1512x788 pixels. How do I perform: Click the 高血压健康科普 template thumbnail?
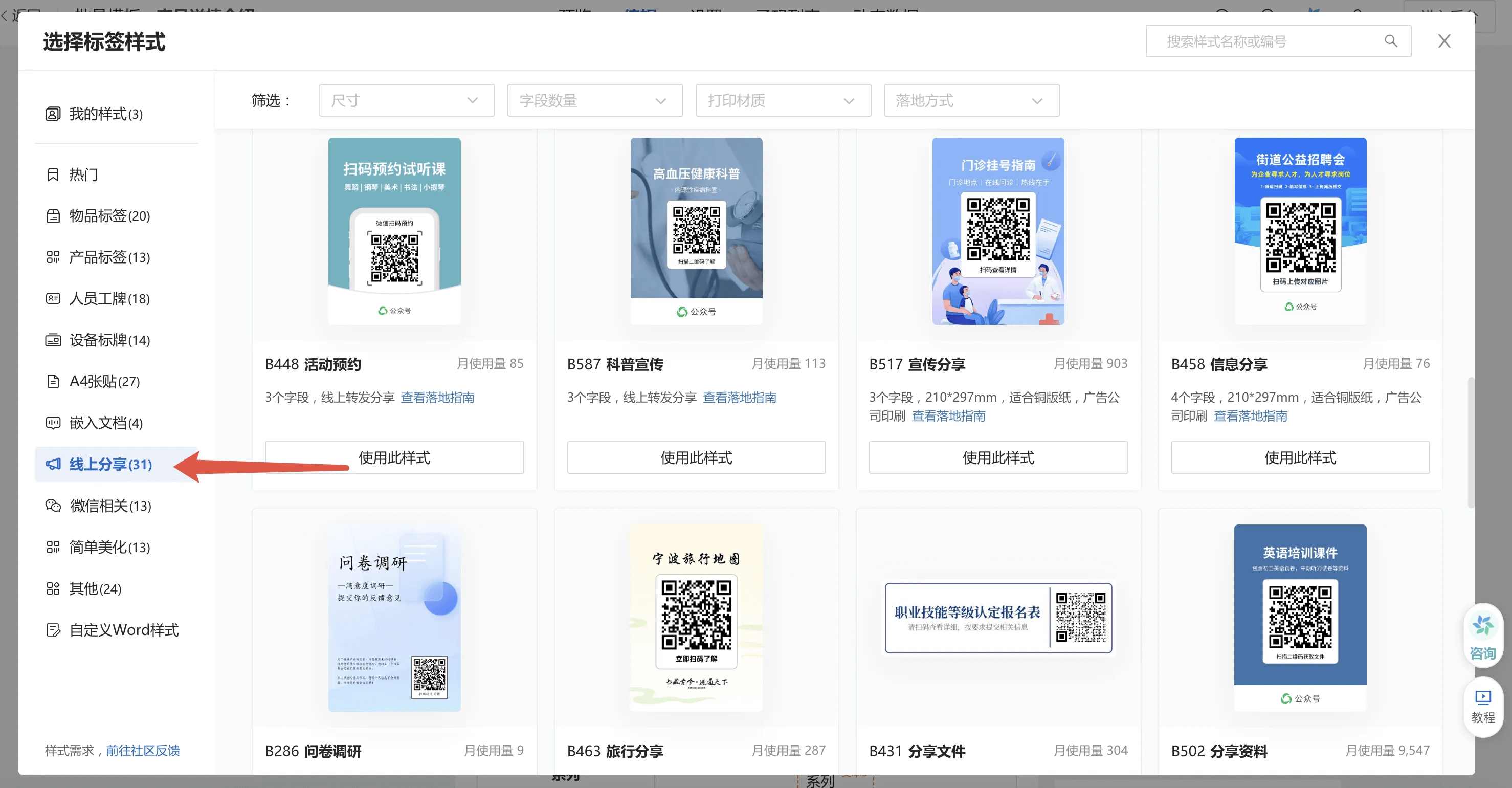[x=696, y=231]
